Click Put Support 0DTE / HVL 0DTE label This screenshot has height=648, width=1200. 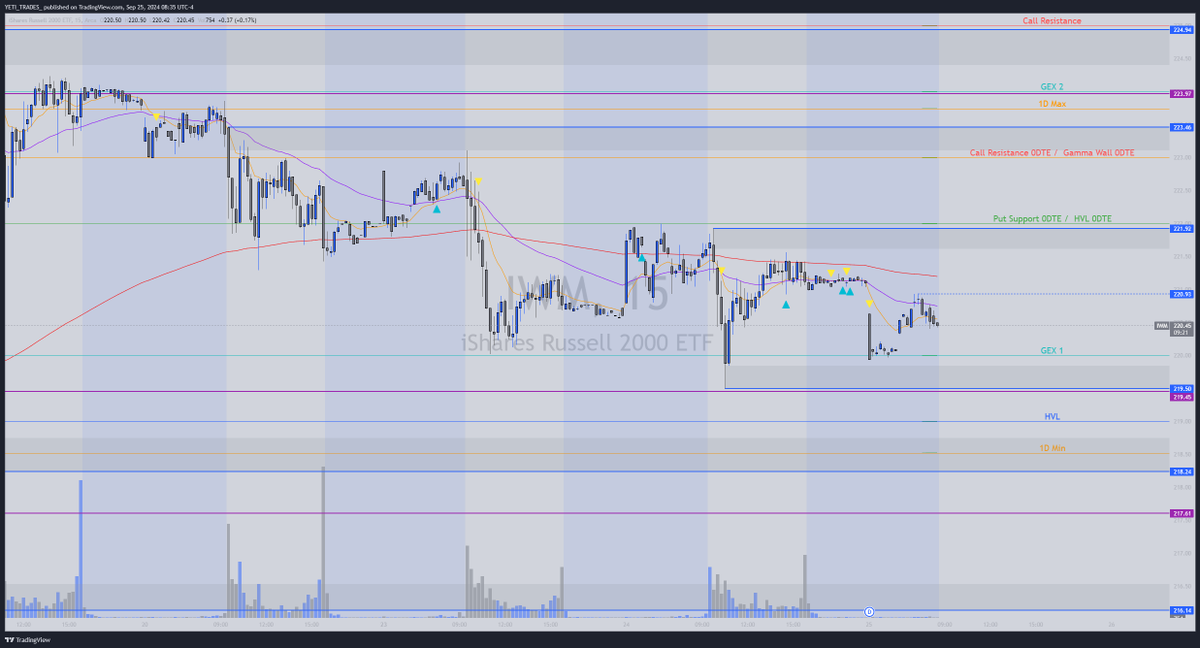pyautogui.click(x=1052, y=218)
